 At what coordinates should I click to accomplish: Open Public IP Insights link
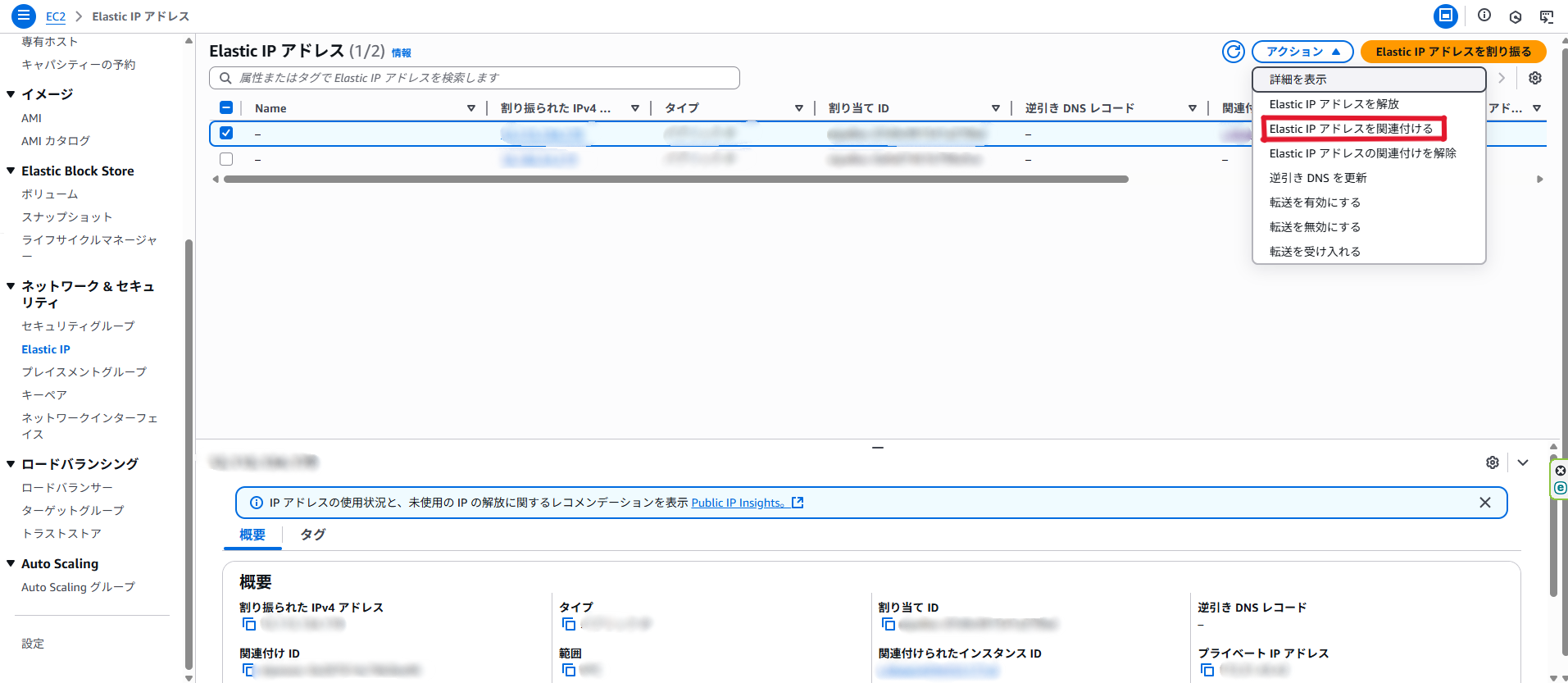coord(747,503)
